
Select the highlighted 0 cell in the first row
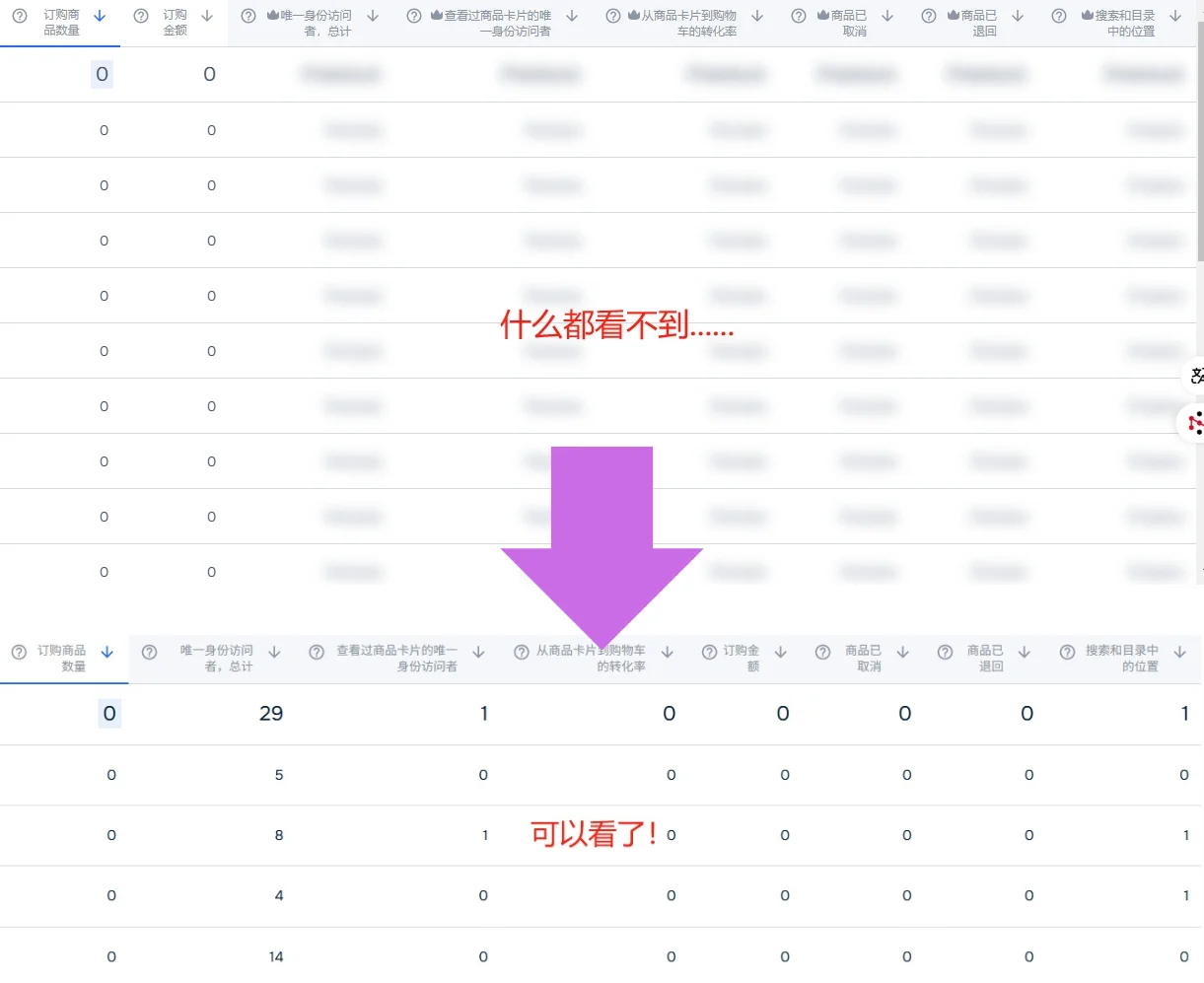[103, 74]
